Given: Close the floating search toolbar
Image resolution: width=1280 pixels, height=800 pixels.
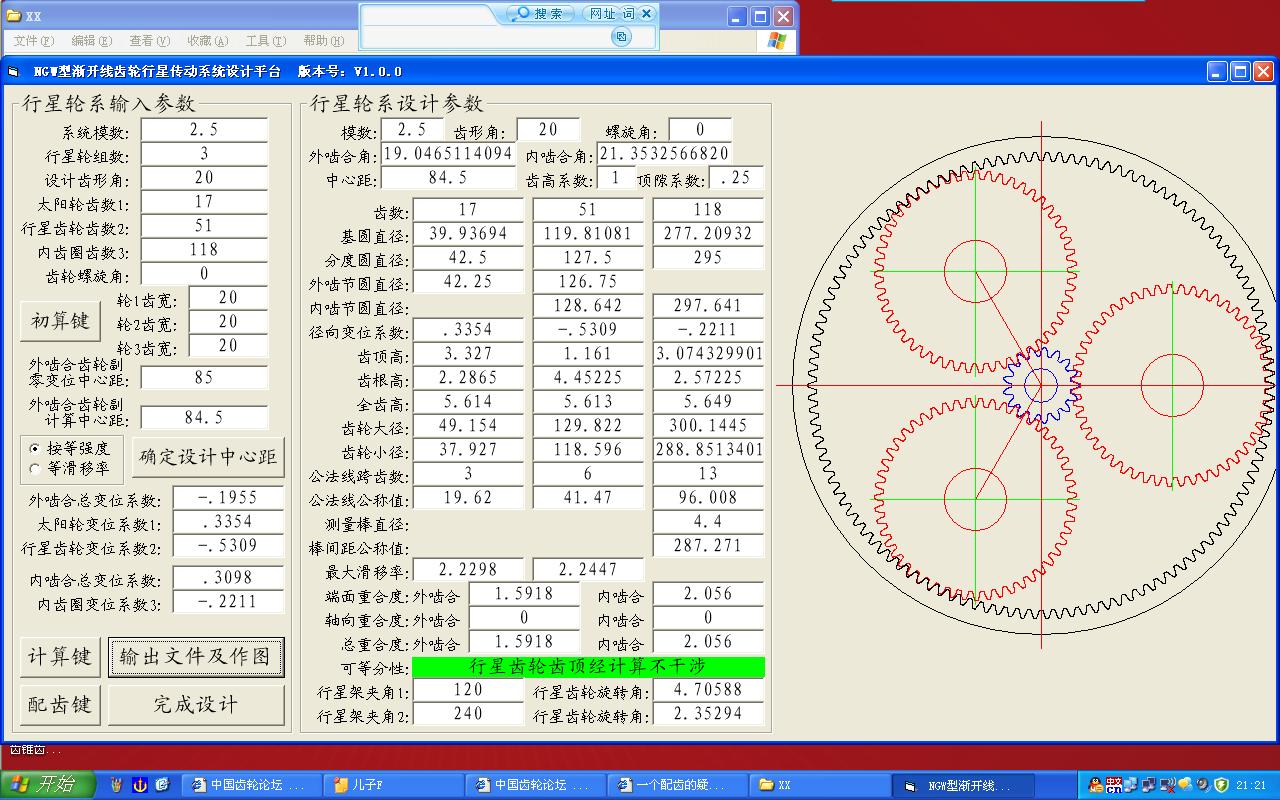Looking at the screenshot, I should [x=647, y=13].
